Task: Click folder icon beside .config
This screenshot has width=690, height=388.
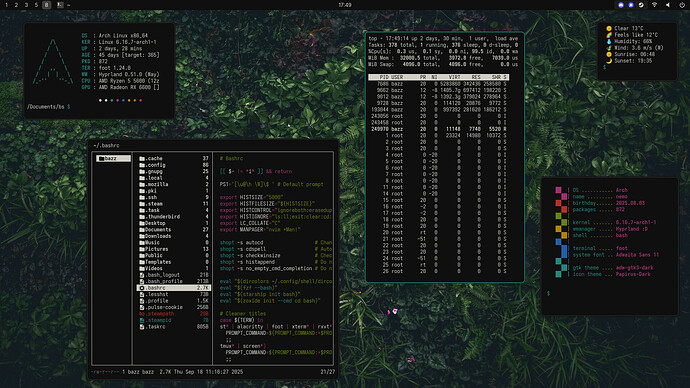Action: [x=142, y=165]
